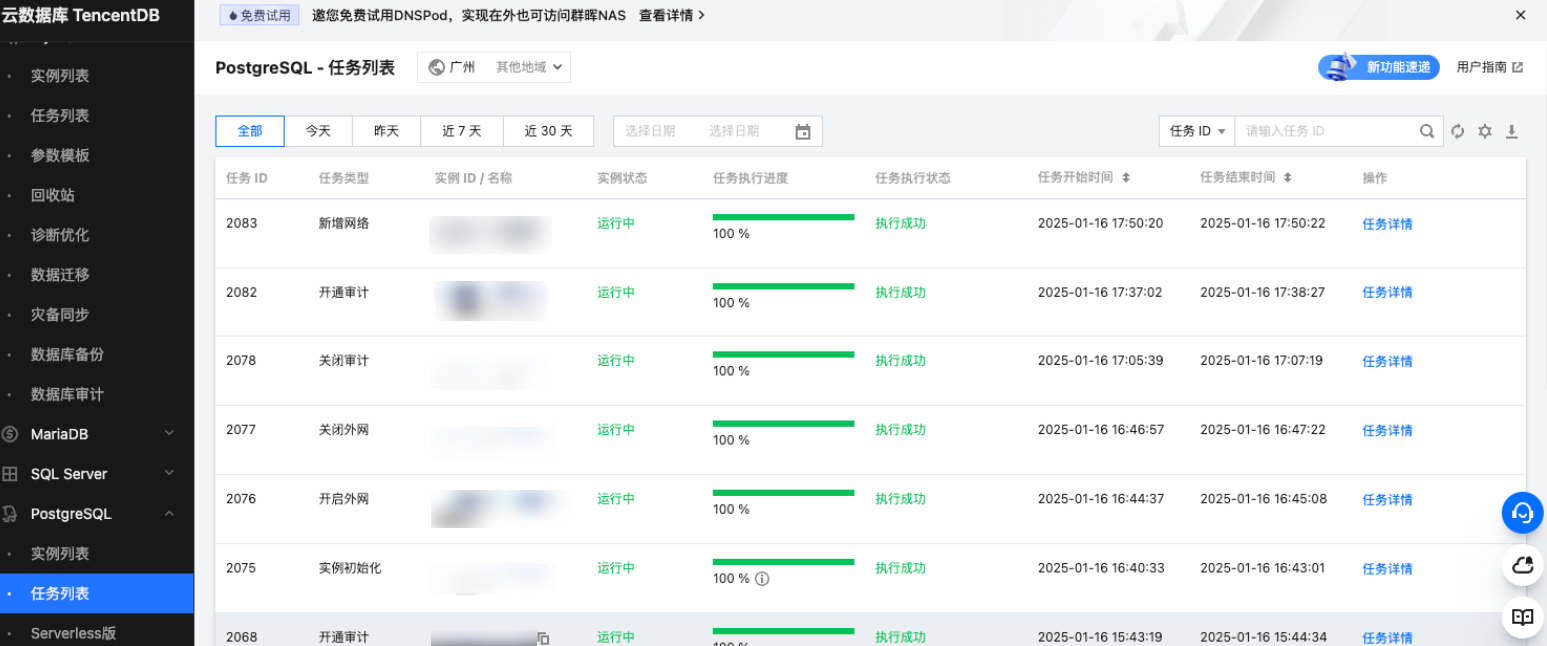Viewport: 1547px width, 646px height.
Task: Select the 全部 time filter tab
Action: (x=250, y=131)
